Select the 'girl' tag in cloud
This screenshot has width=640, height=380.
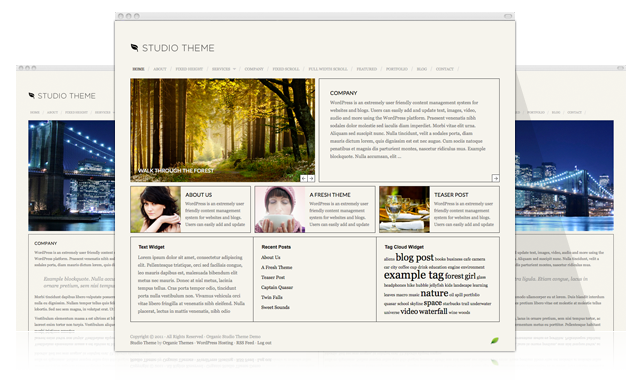470,276
